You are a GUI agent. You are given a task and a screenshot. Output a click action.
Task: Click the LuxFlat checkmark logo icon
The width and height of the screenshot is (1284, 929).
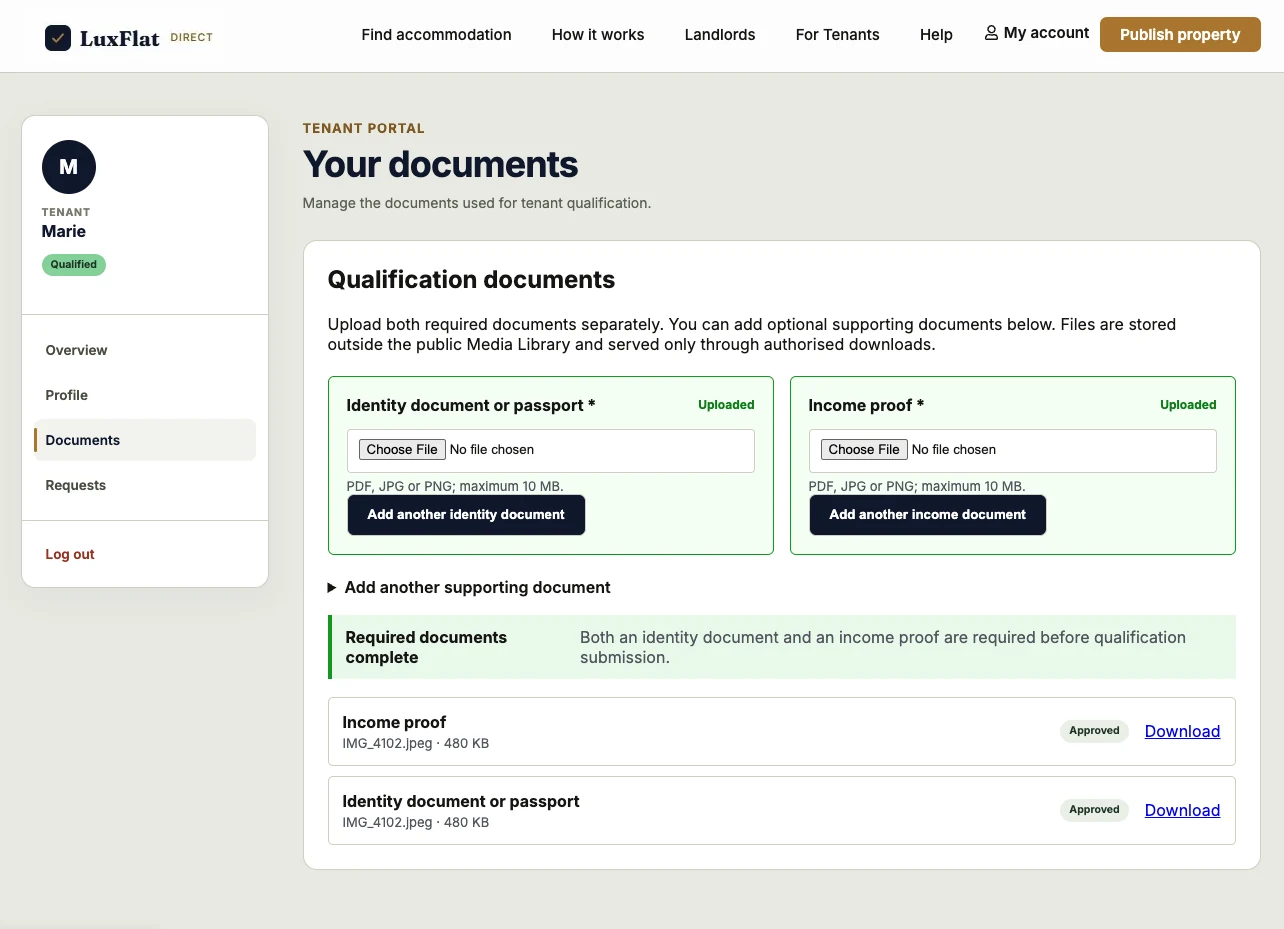tap(58, 38)
